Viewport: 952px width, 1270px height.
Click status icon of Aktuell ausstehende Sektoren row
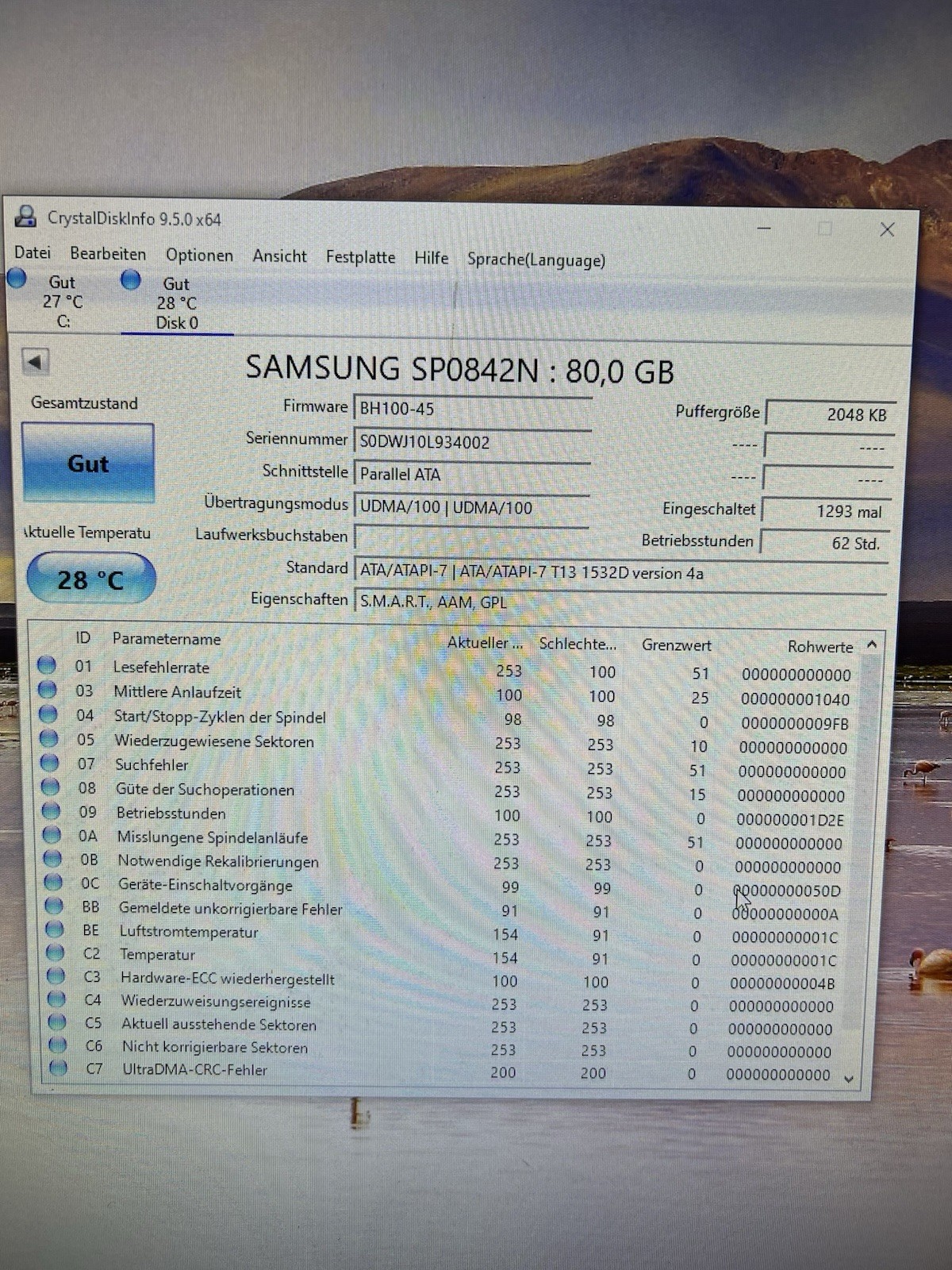(x=58, y=1022)
